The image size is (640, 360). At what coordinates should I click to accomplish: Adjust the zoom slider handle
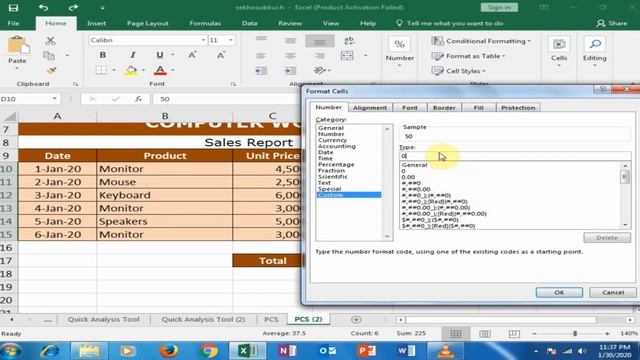click(x=575, y=333)
